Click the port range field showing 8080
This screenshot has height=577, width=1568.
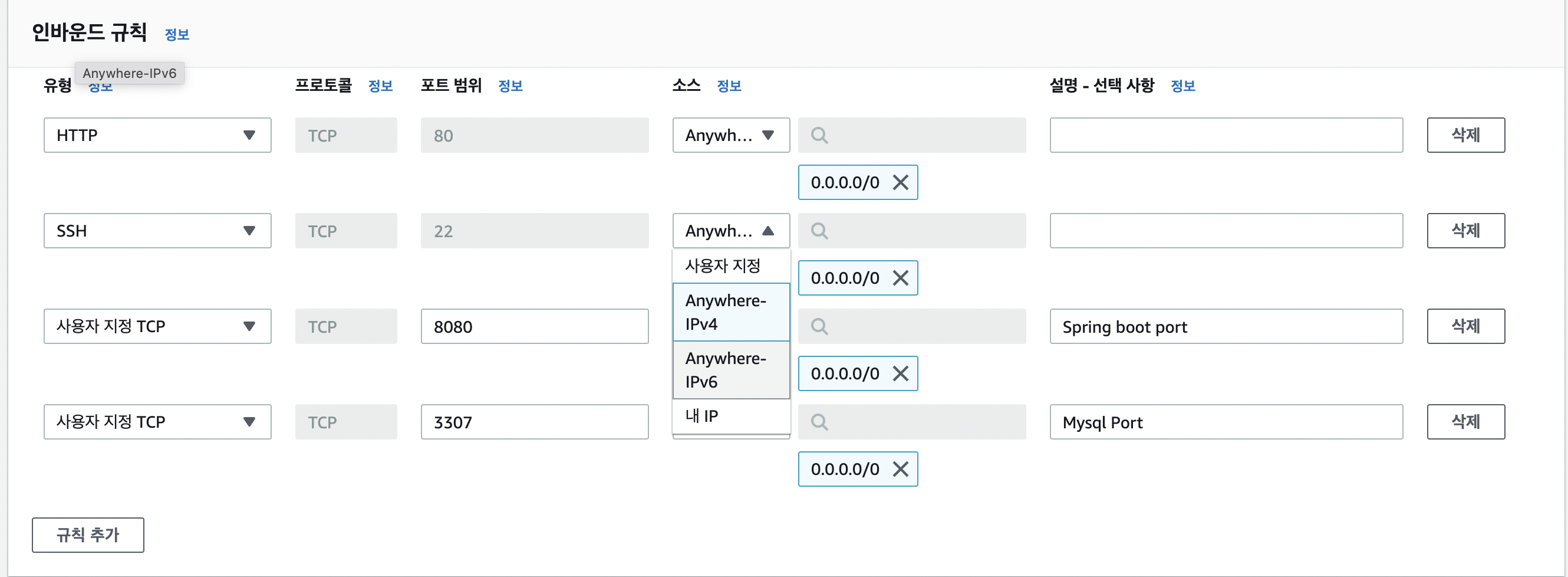534,327
